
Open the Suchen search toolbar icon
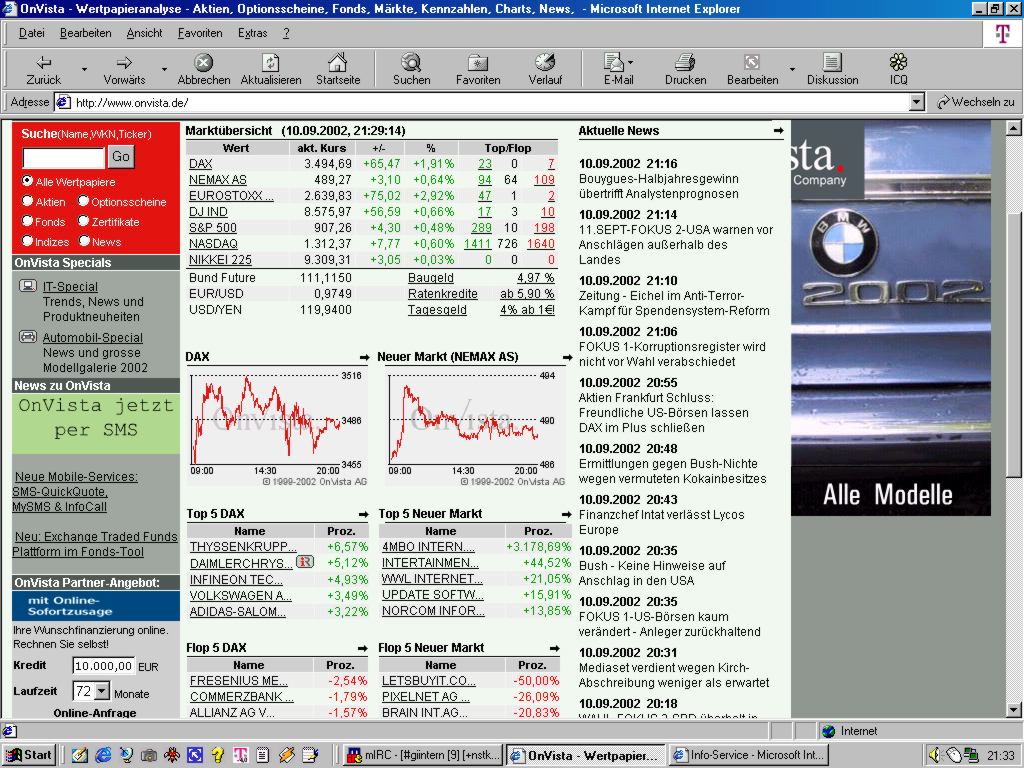411,68
